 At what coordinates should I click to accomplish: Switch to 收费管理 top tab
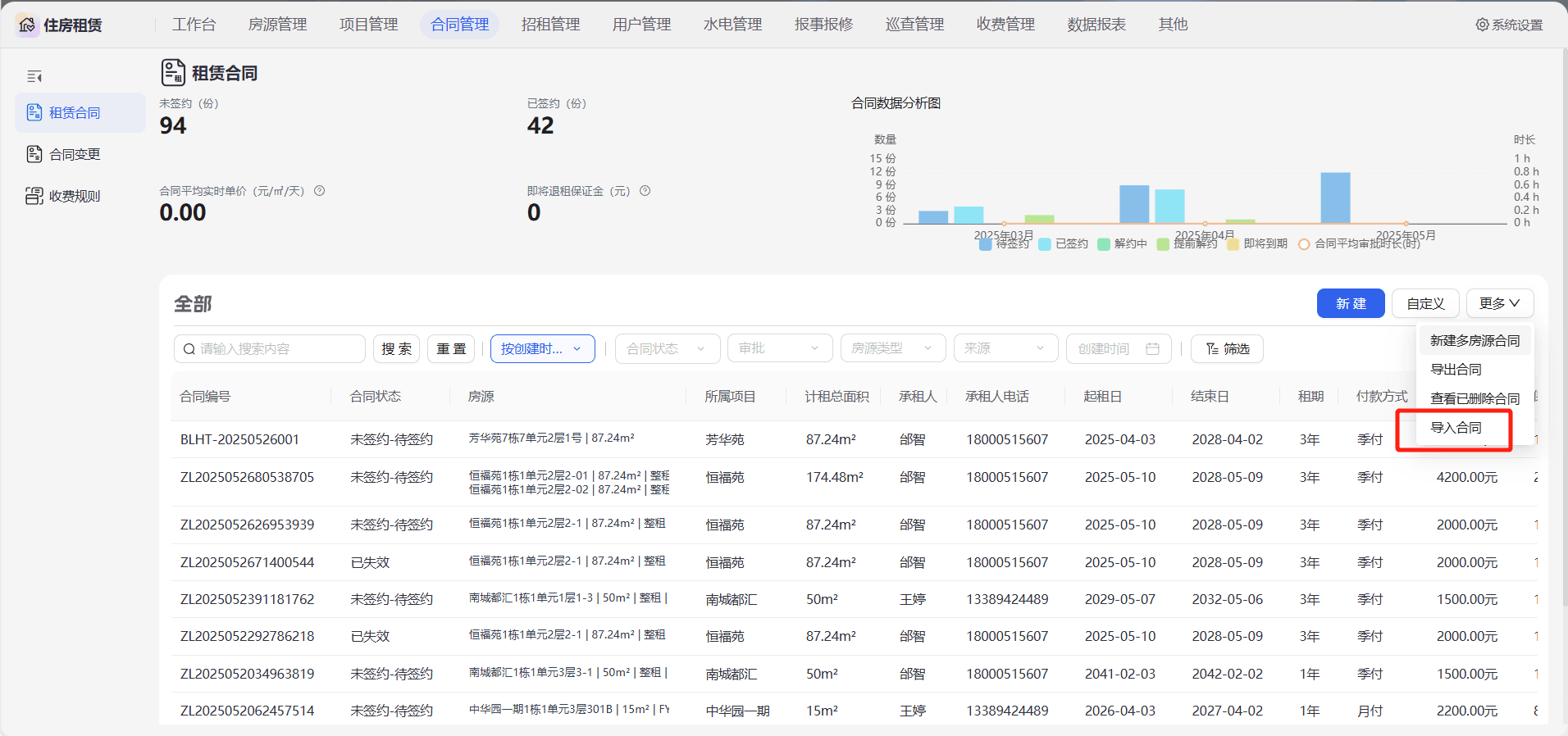click(x=1005, y=25)
